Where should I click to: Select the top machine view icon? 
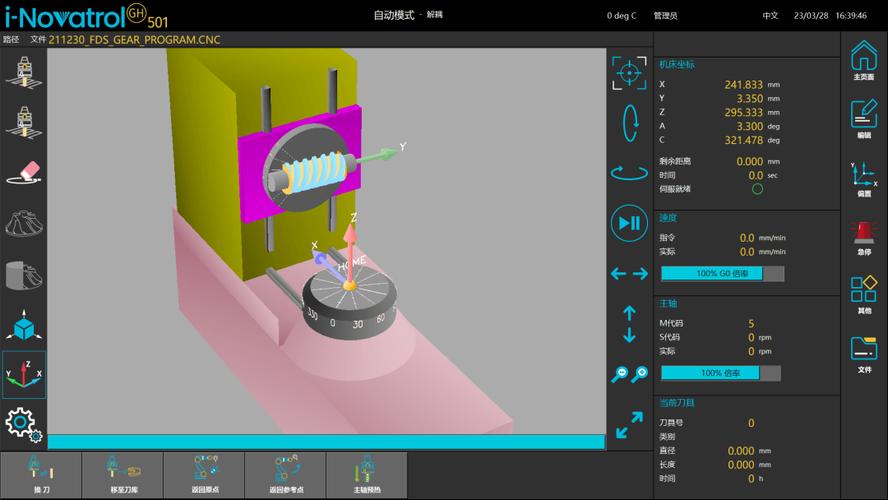click(23, 72)
